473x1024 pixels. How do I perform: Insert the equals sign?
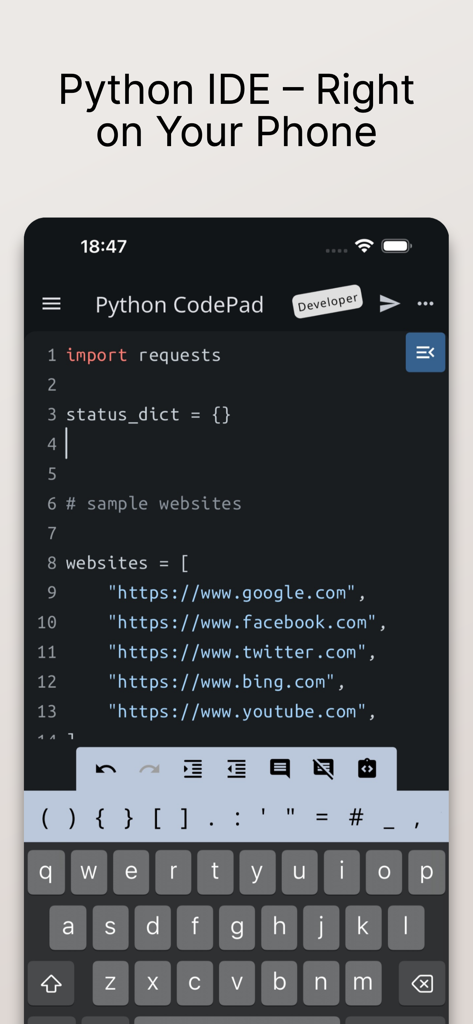pyautogui.click(x=321, y=817)
